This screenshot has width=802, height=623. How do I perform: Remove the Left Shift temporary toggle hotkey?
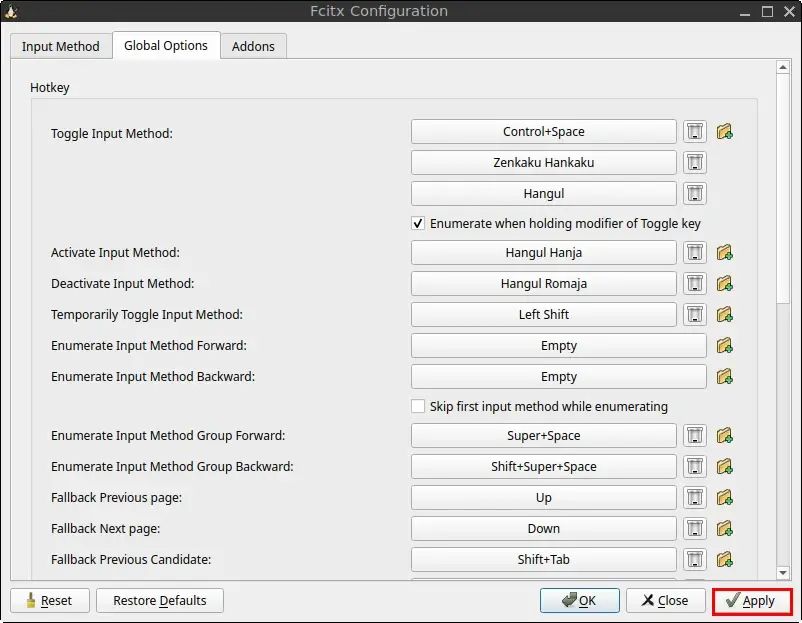click(x=695, y=315)
